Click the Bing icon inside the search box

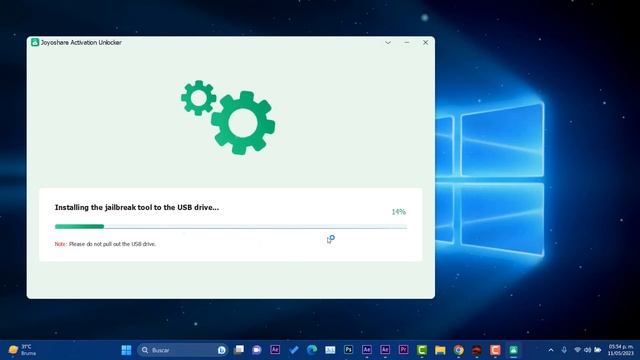222,350
